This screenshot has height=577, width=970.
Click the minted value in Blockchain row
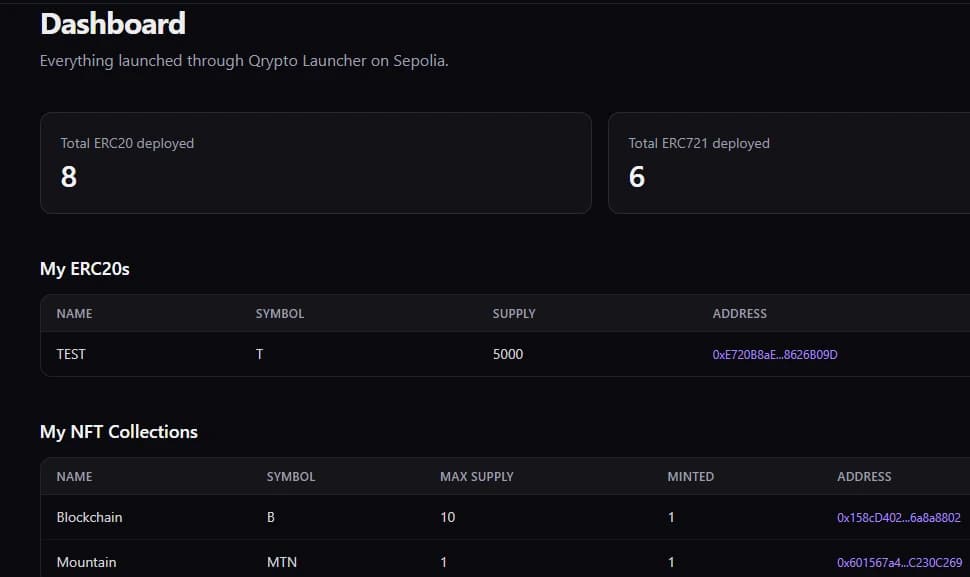click(671, 517)
